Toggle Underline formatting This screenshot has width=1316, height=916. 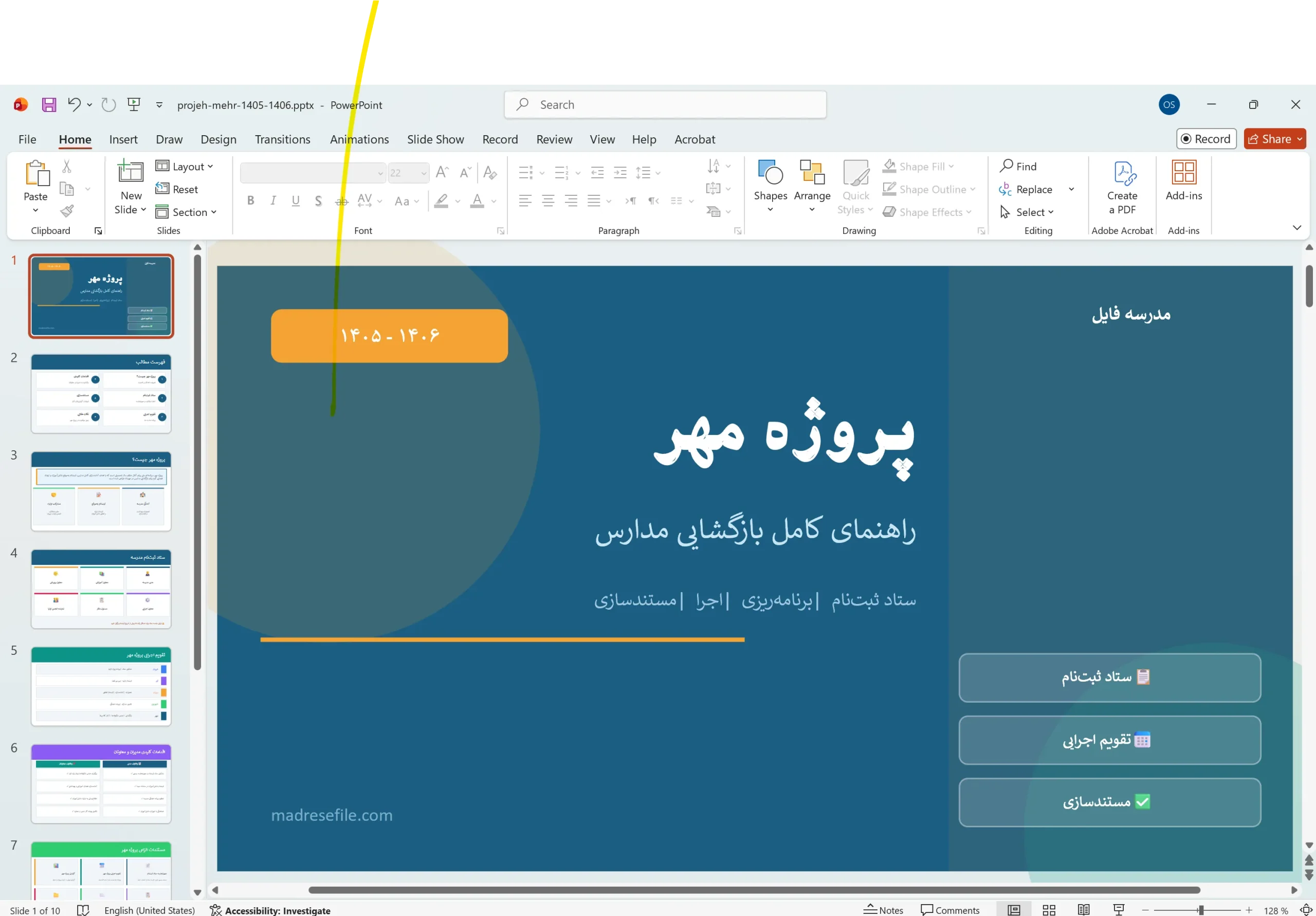(x=296, y=200)
